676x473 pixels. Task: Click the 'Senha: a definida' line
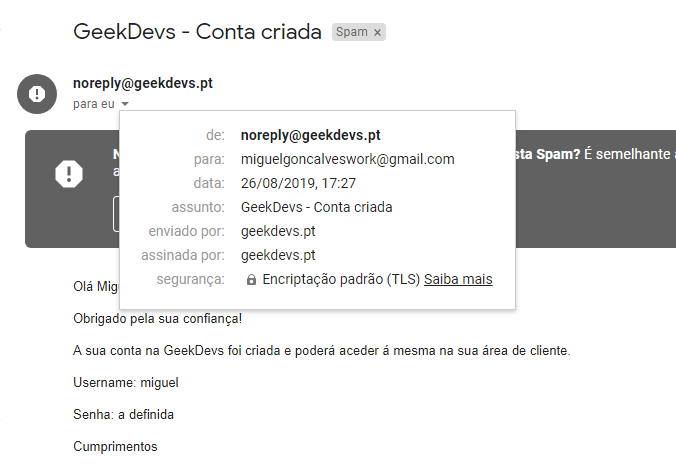(123, 414)
